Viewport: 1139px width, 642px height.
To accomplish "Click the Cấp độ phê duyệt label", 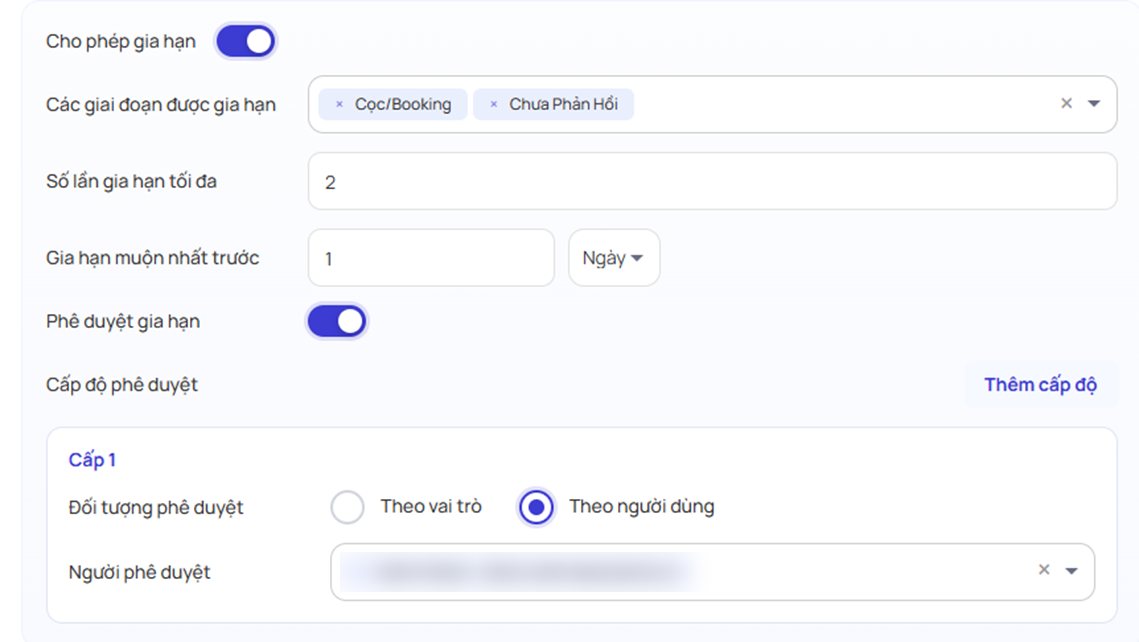I will tap(122, 385).
